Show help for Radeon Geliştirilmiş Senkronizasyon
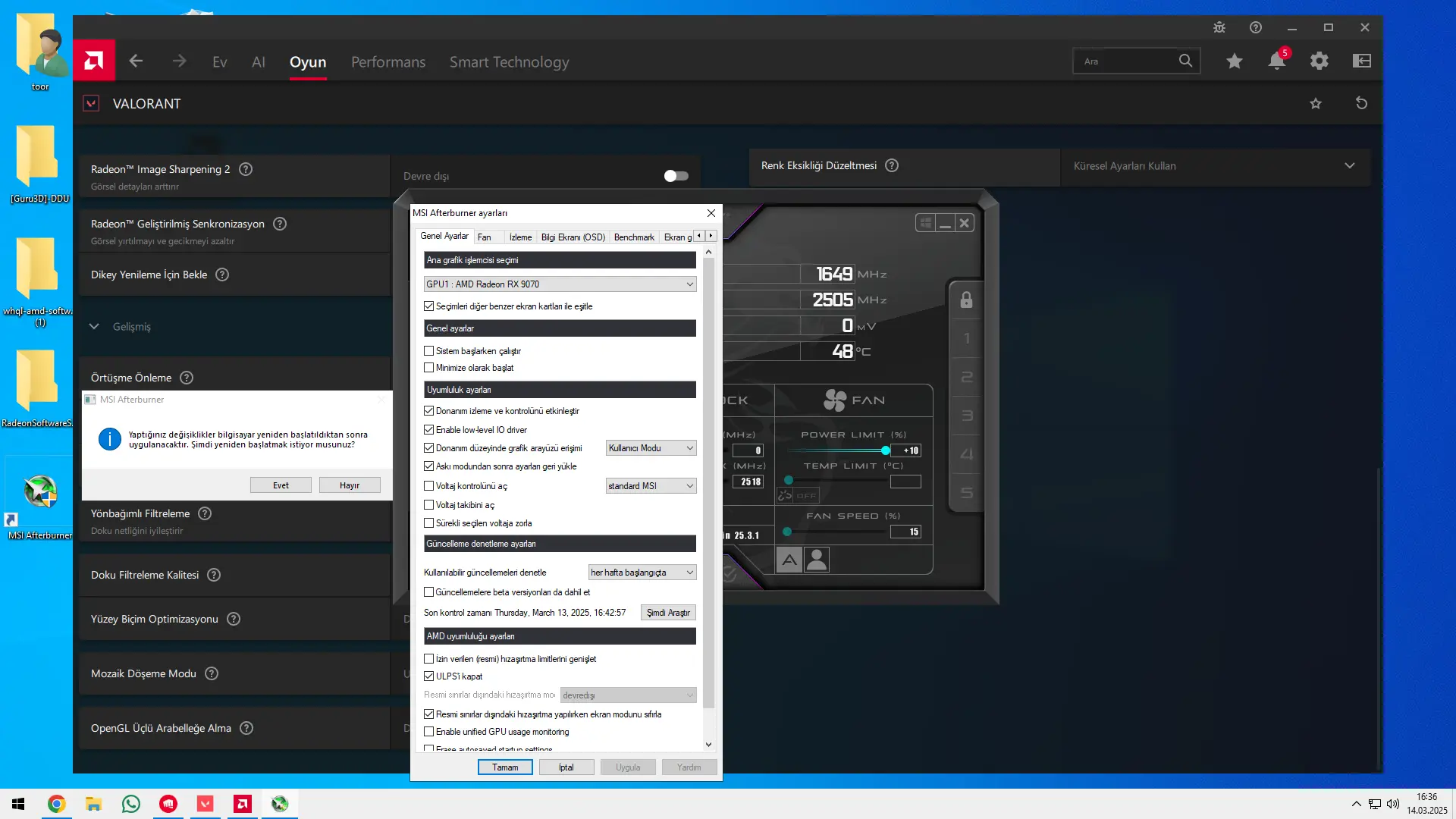The height and width of the screenshot is (819, 1456). point(280,224)
